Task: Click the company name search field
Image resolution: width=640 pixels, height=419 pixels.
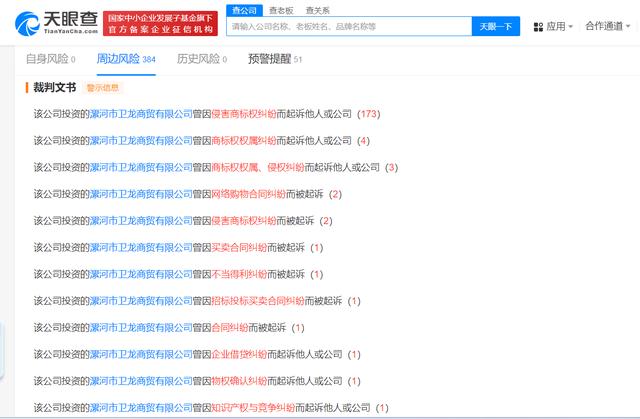Action: [x=349, y=27]
